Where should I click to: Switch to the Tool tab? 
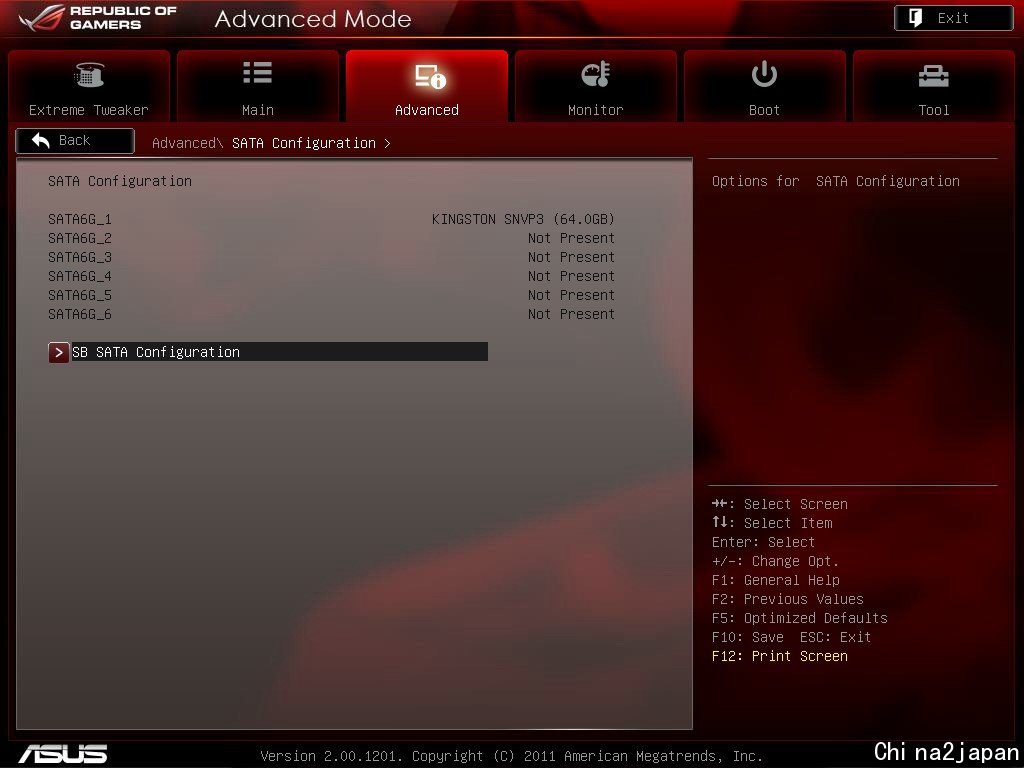pos(933,86)
